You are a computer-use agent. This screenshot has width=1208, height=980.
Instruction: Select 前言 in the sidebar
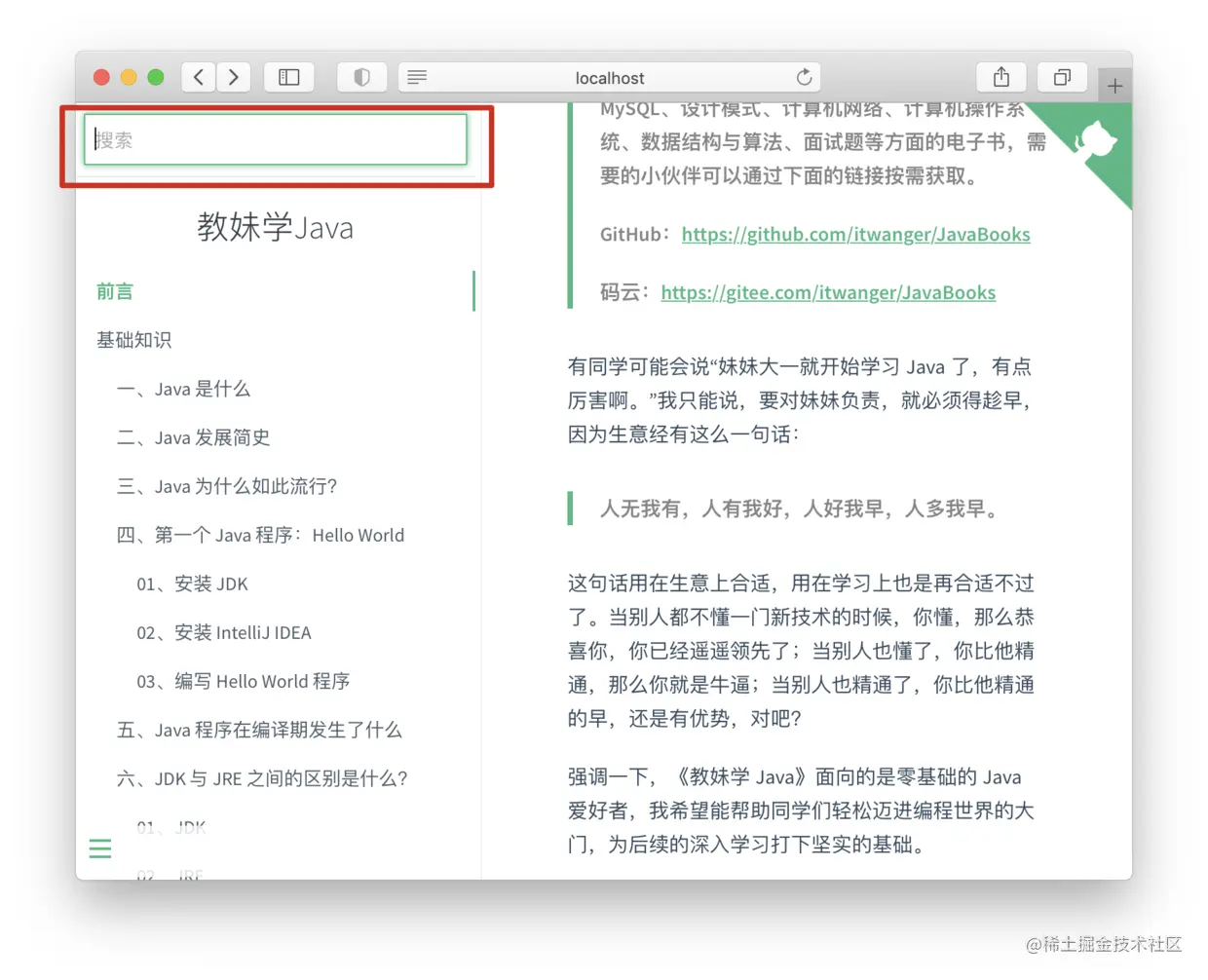pos(115,291)
